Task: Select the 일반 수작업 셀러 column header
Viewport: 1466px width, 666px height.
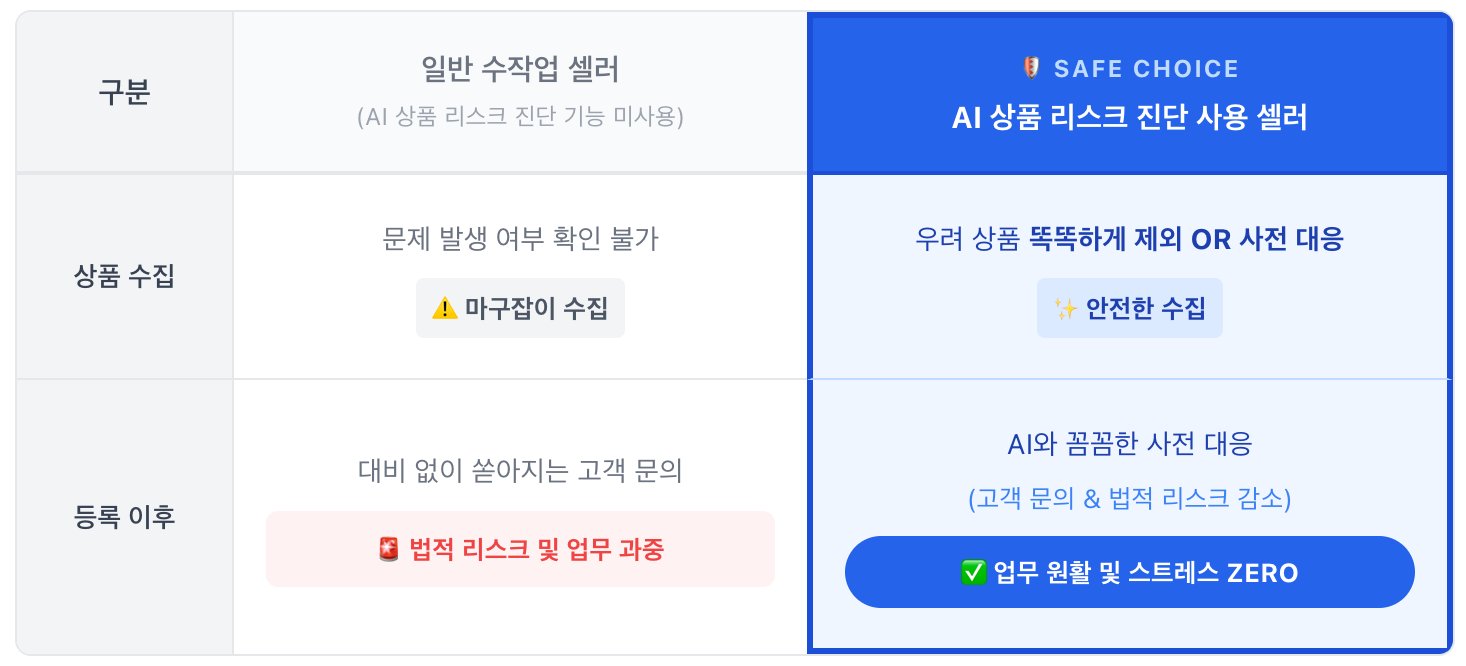Action: pyautogui.click(x=520, y=69)
